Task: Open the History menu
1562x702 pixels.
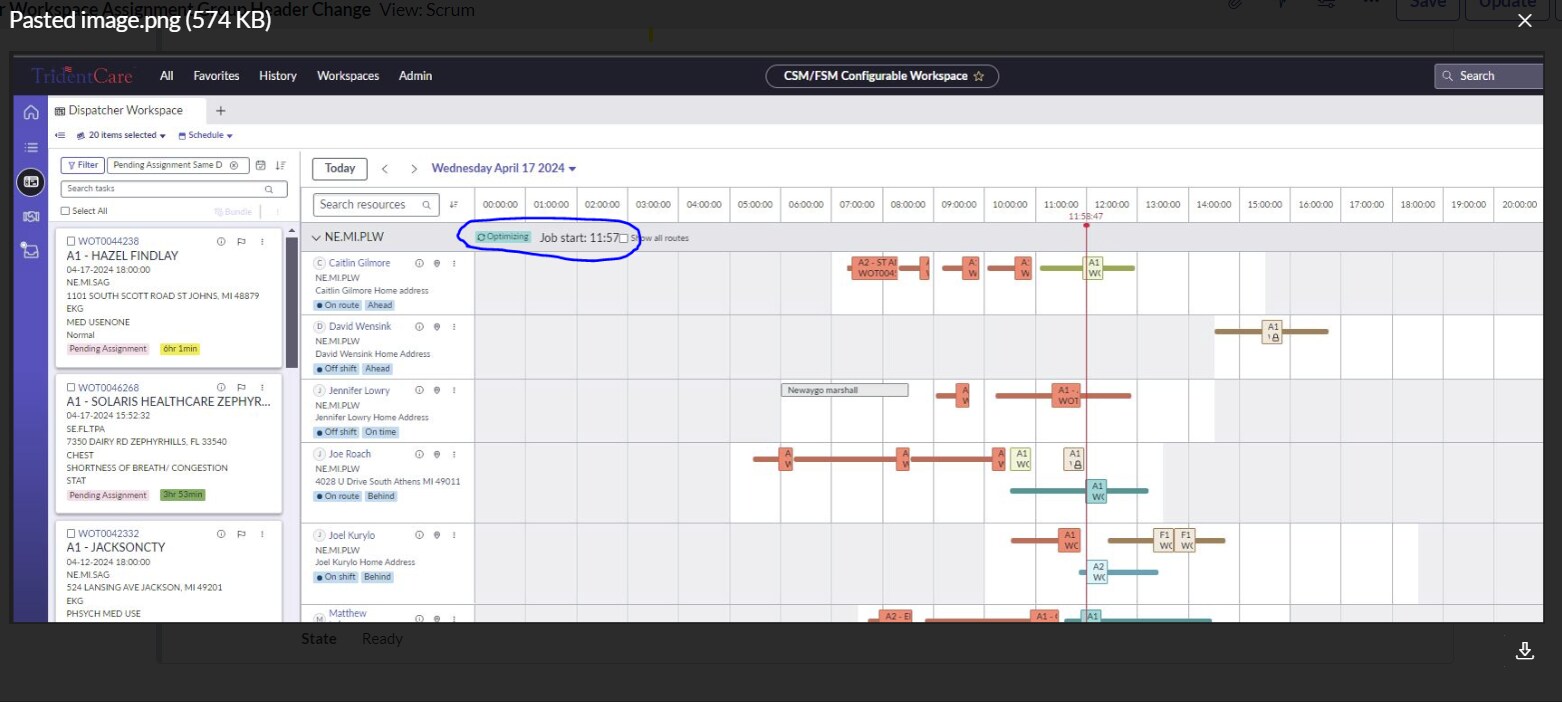Action: pos(278,76)
